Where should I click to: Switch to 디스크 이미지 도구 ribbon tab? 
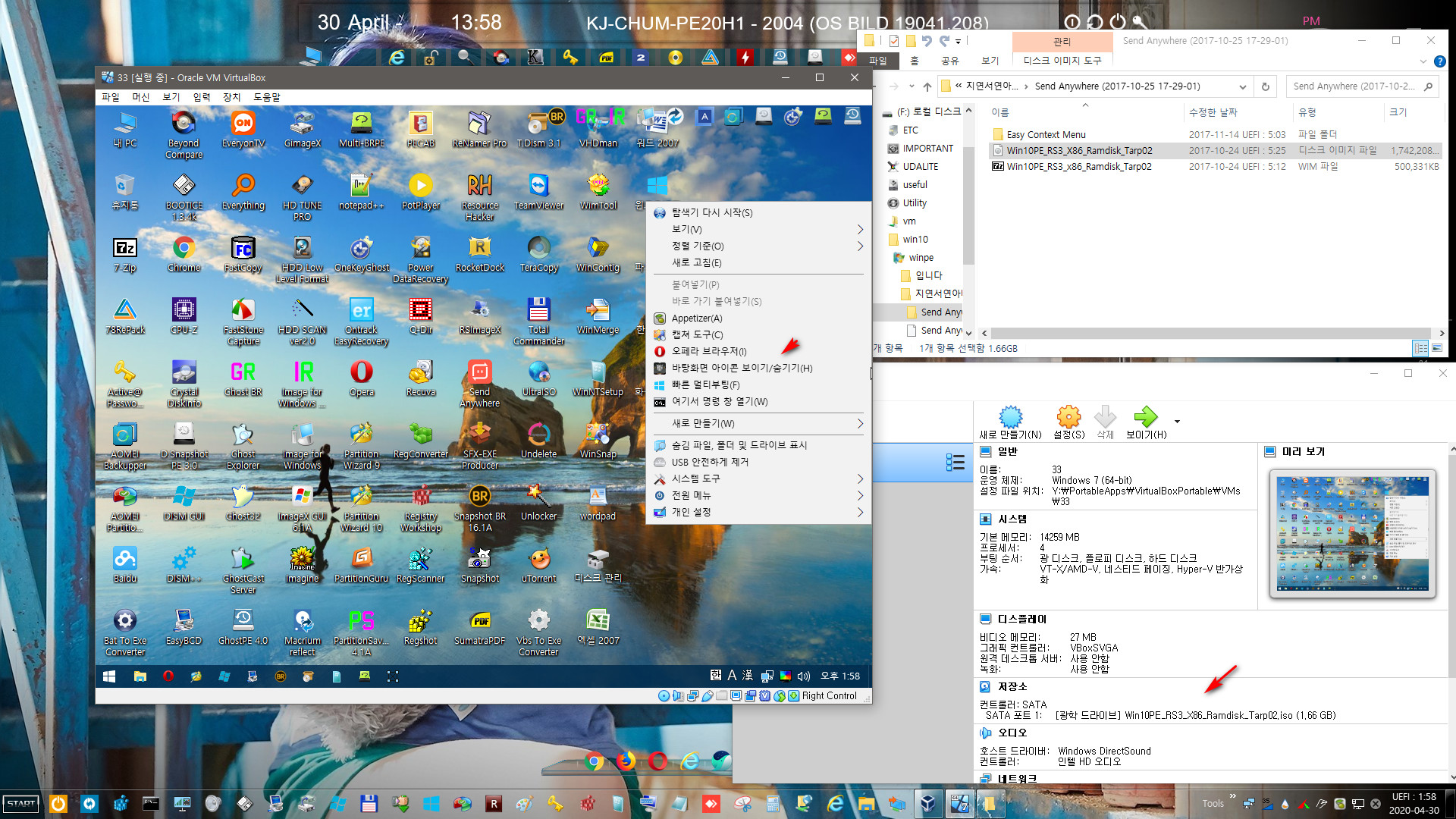pos(1062,61)
